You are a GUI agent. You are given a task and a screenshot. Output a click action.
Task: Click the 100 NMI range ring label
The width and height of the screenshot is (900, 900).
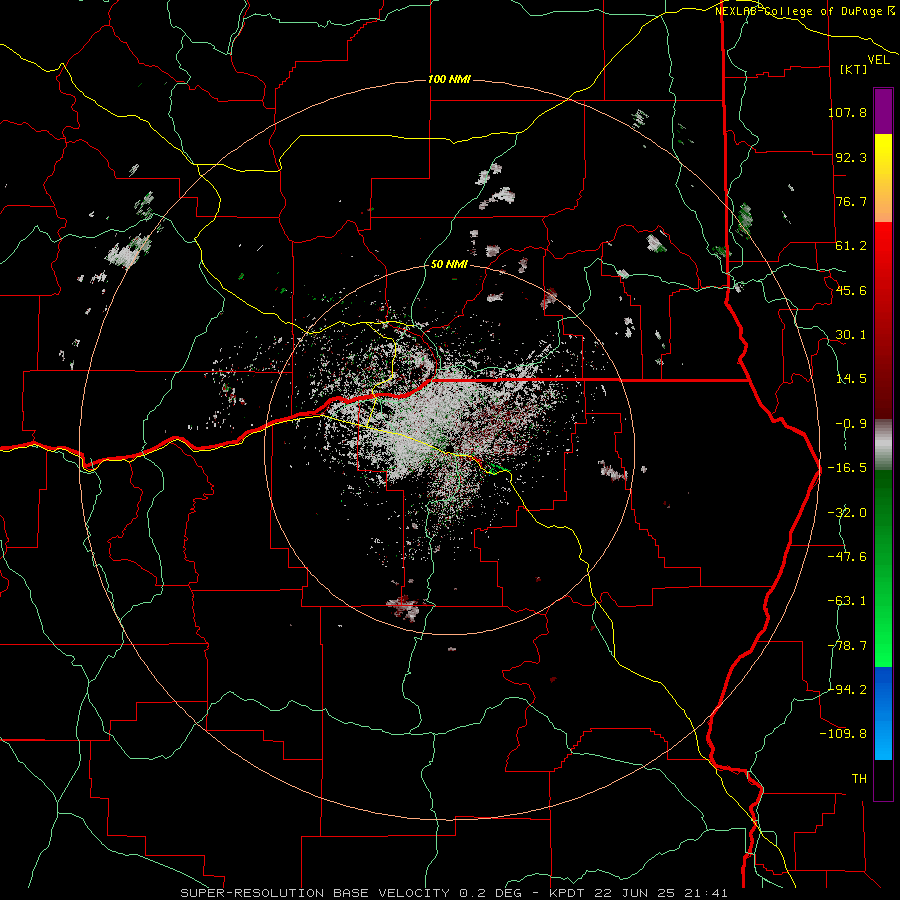[x=449, y=79]
